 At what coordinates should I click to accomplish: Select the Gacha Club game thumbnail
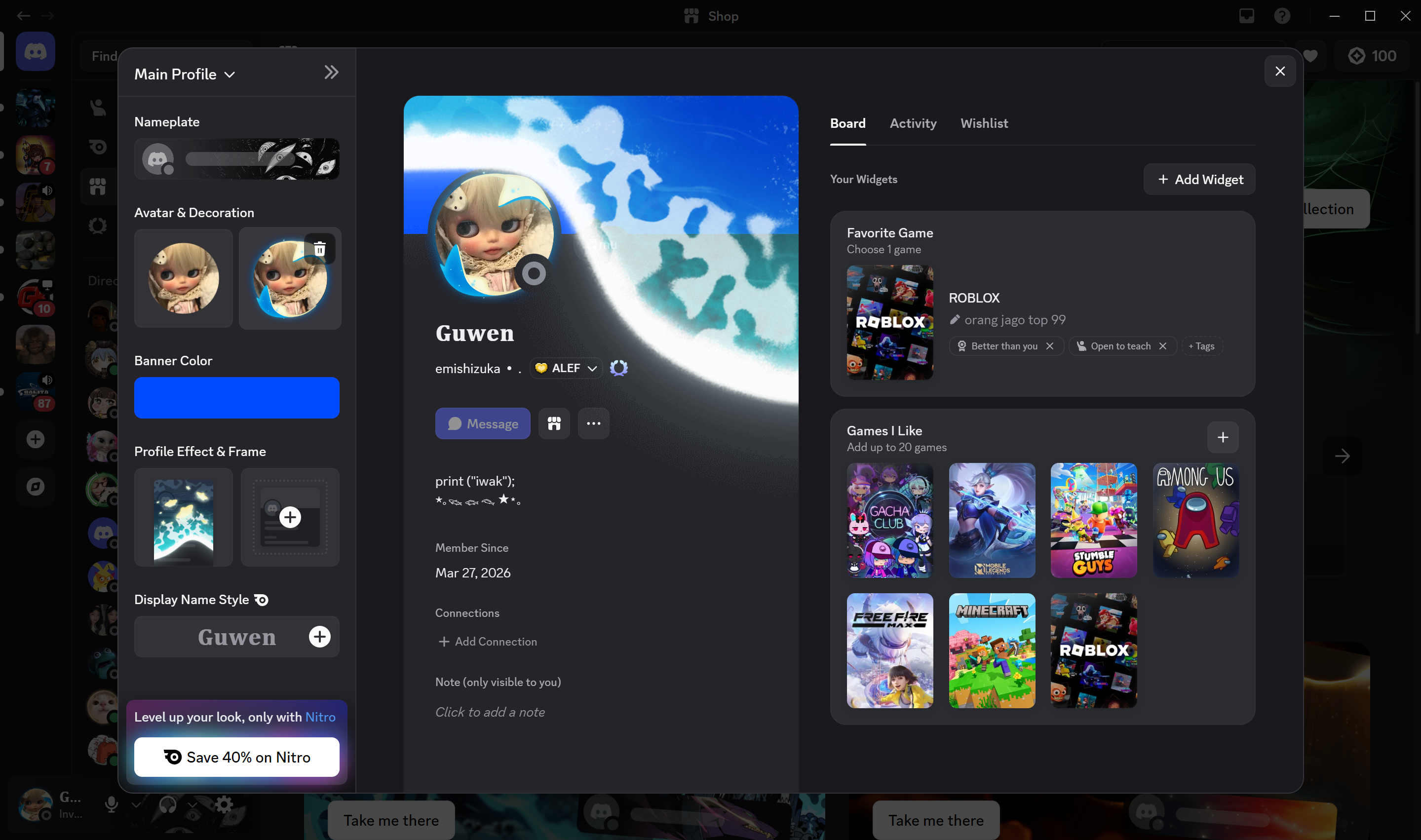point(890,520)
